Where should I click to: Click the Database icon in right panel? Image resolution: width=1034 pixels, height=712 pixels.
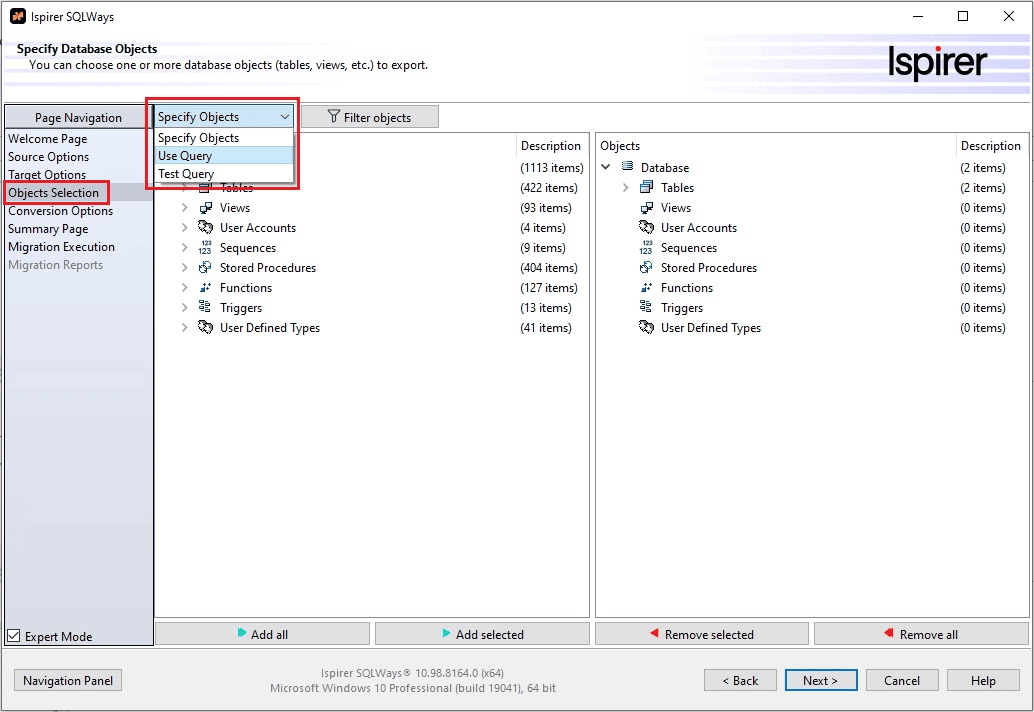pyautogui.click(x=627, y=168)
